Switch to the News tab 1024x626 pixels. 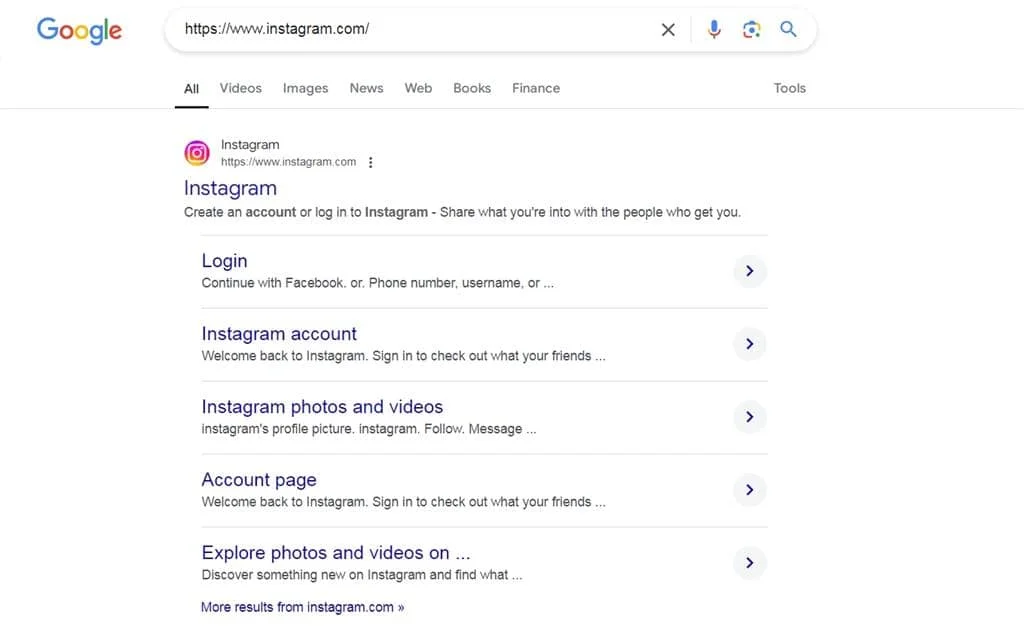point(366,88)
